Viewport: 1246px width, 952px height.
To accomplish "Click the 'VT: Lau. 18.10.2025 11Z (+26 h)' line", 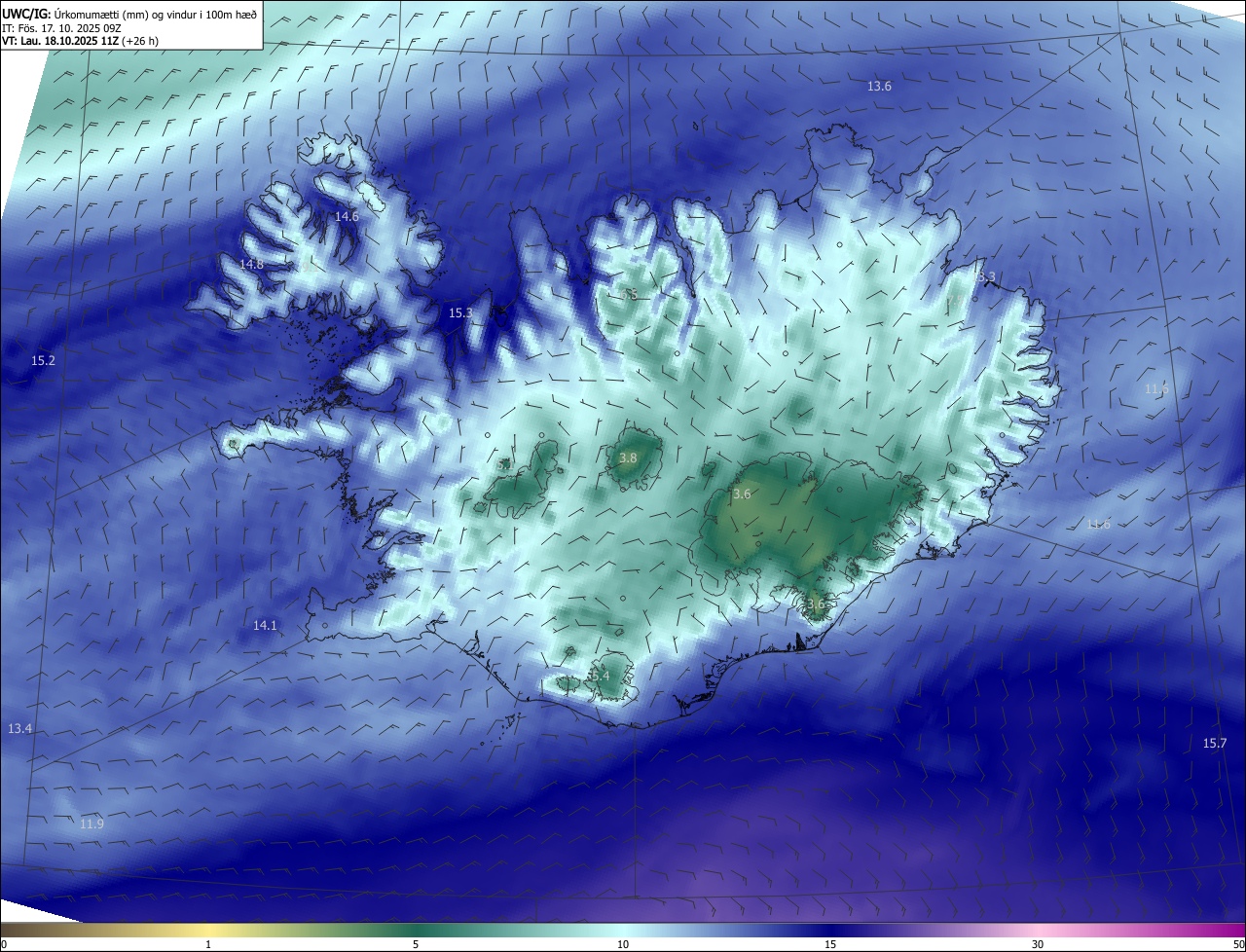I will (x=82, y=42).
